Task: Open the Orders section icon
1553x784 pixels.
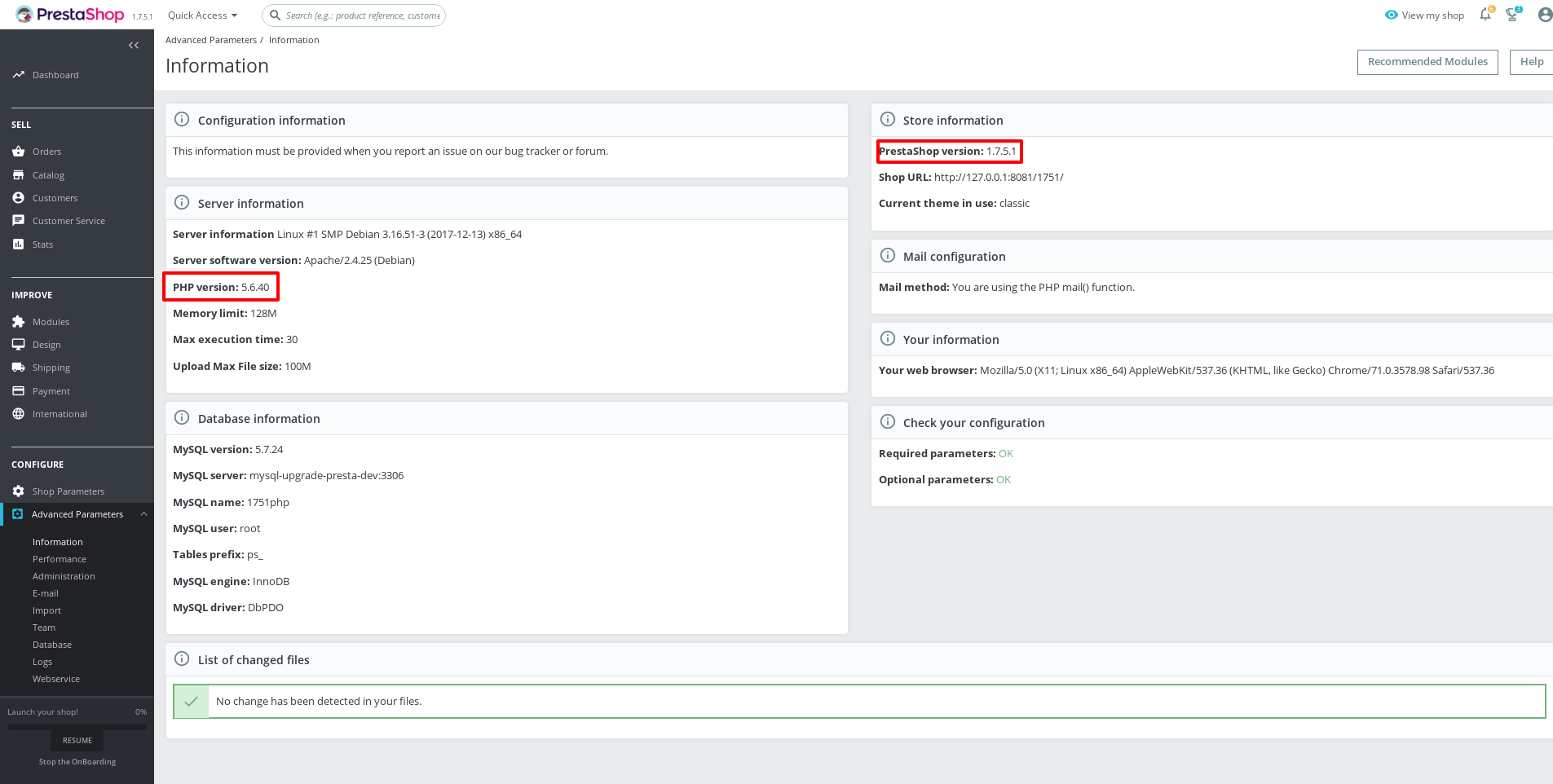Action: tap(19, 151)
